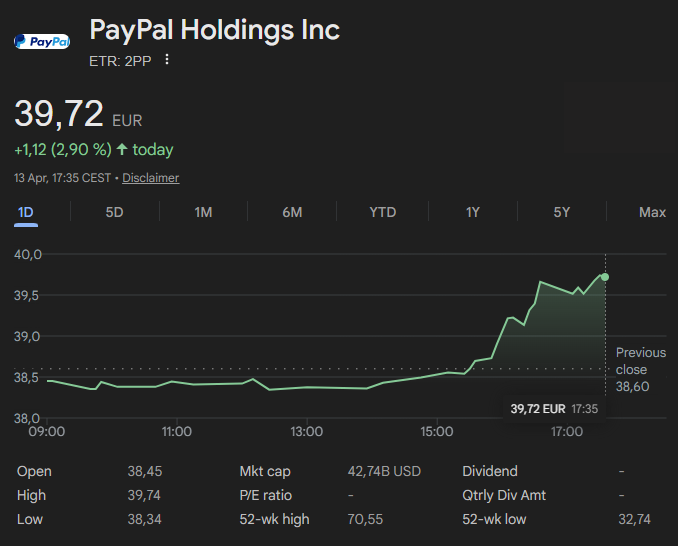
Task: Click the 52-wk low value 32,74
Action: pos(634,519)
